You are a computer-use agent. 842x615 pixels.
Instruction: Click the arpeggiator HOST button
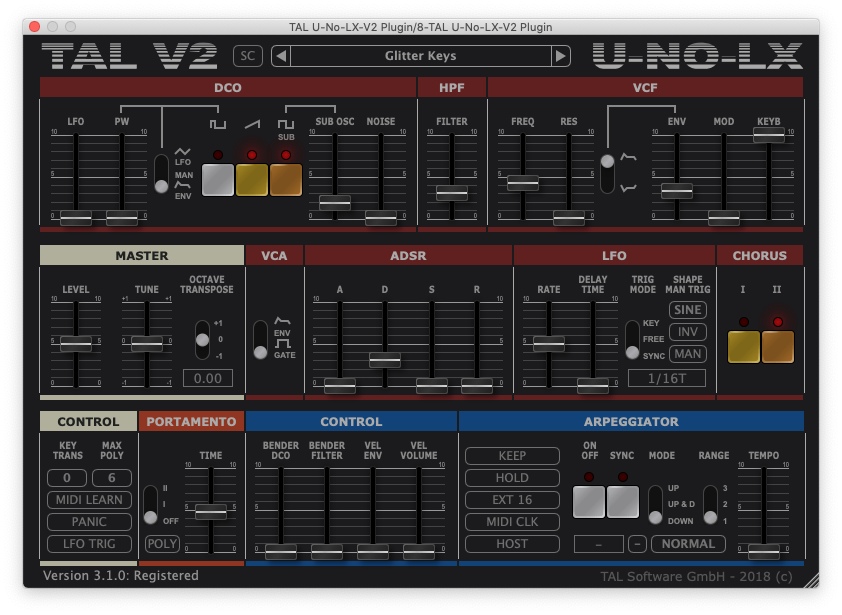(512, 544)
